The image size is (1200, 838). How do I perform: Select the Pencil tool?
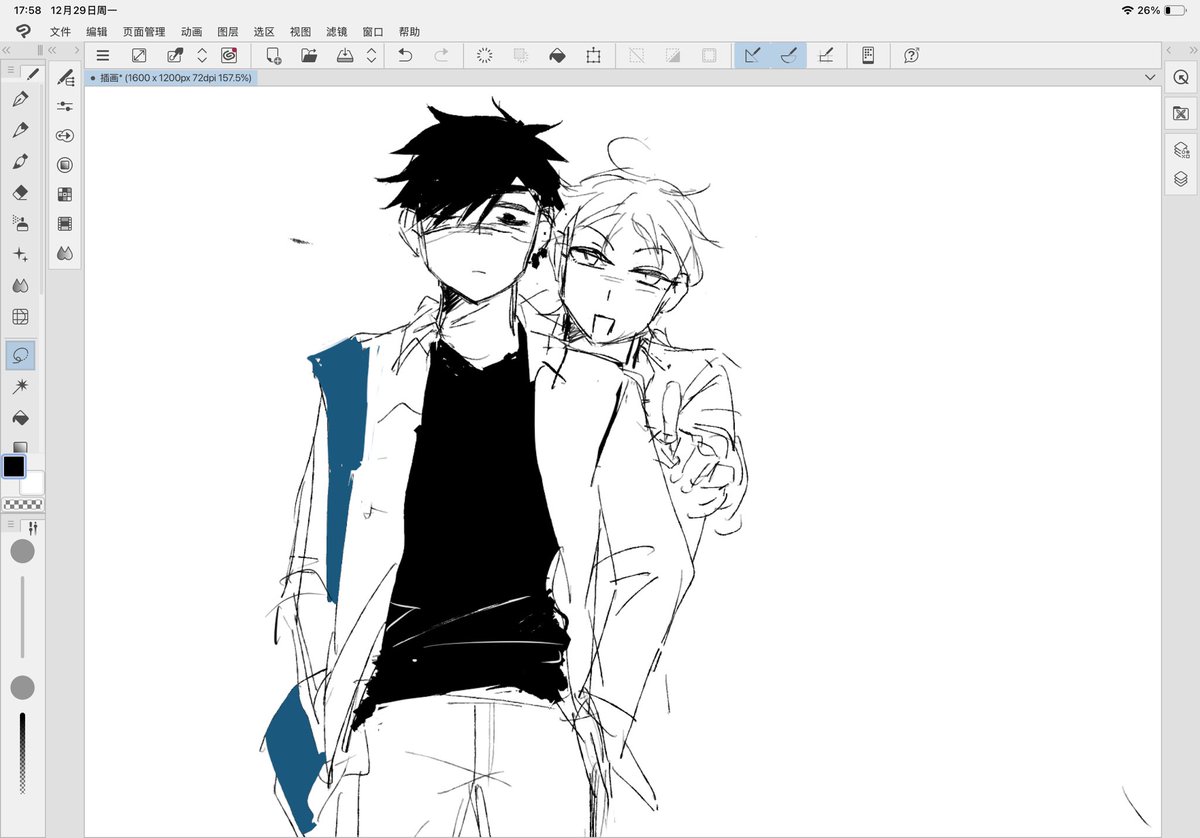pyautogui.click(x=21, y=130)
